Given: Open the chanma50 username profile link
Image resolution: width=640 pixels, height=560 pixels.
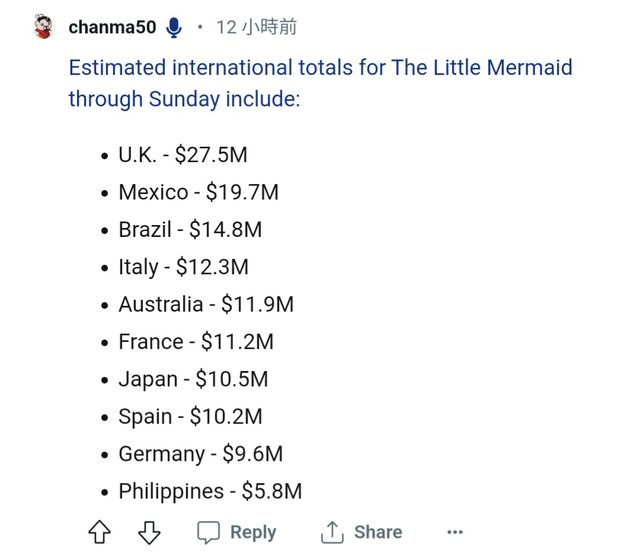Looking at the screenshot, I should point(112,27).
